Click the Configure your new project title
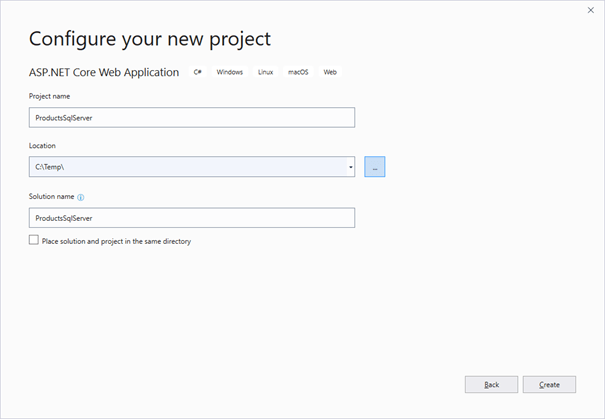 (x=150, y=39)
